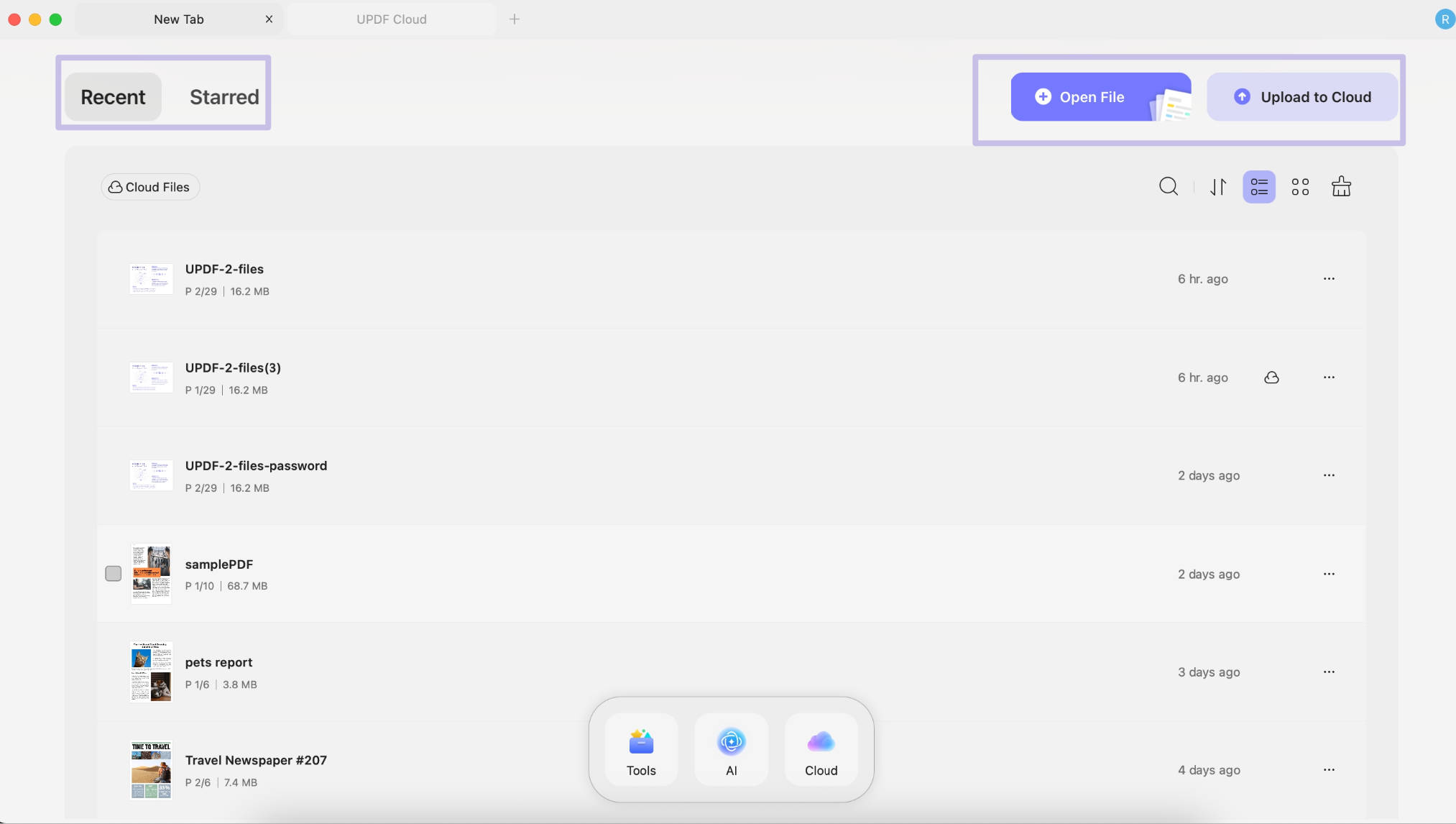Filter by Cloud Files

click(149, 187)
